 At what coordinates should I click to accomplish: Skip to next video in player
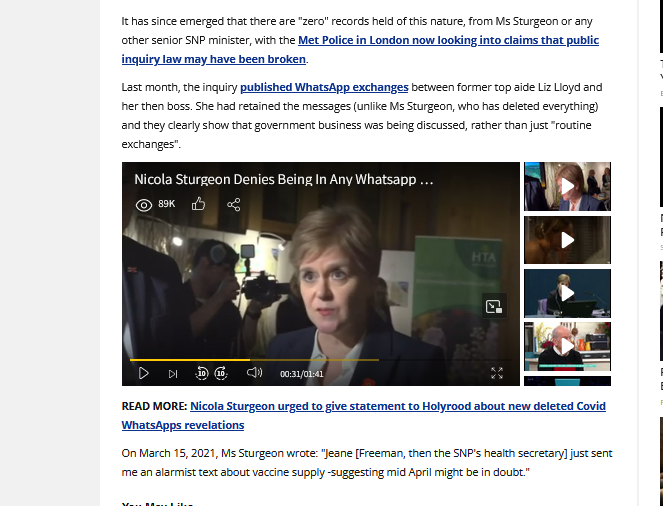pos(173,374)
